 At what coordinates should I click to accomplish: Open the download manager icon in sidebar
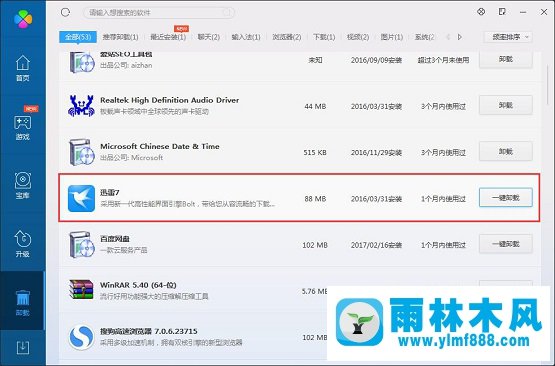click(23, 348)
